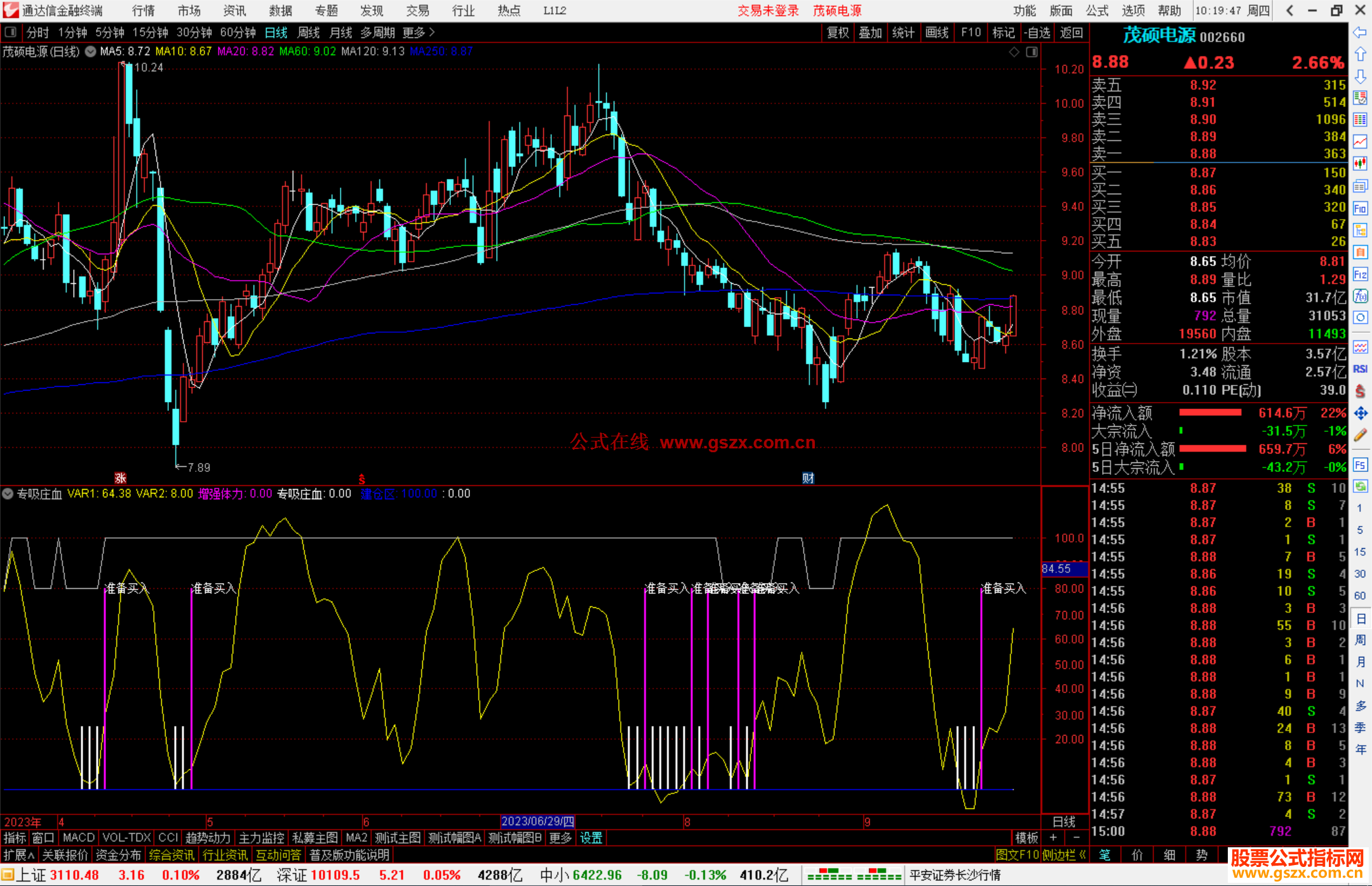Collapse the 侧边栏 sidebar
1372x886 pixels.
(x=1065, y=855)
